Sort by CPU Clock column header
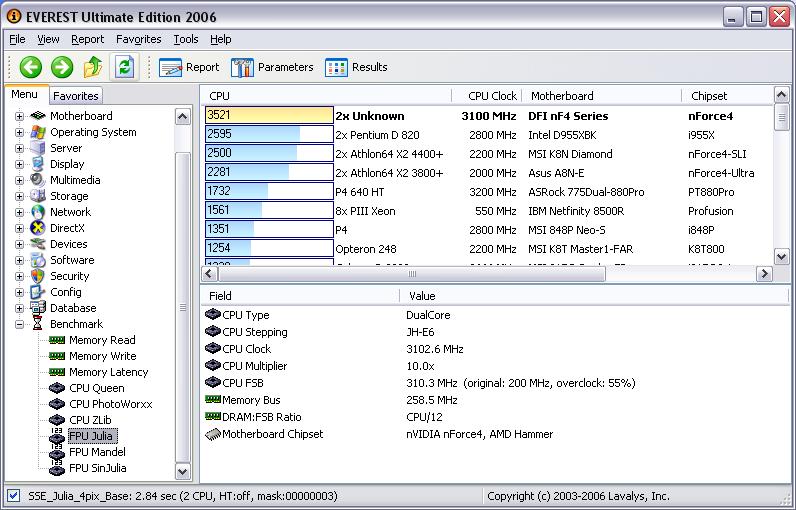796x510 pixels. (x=487, y=96)
